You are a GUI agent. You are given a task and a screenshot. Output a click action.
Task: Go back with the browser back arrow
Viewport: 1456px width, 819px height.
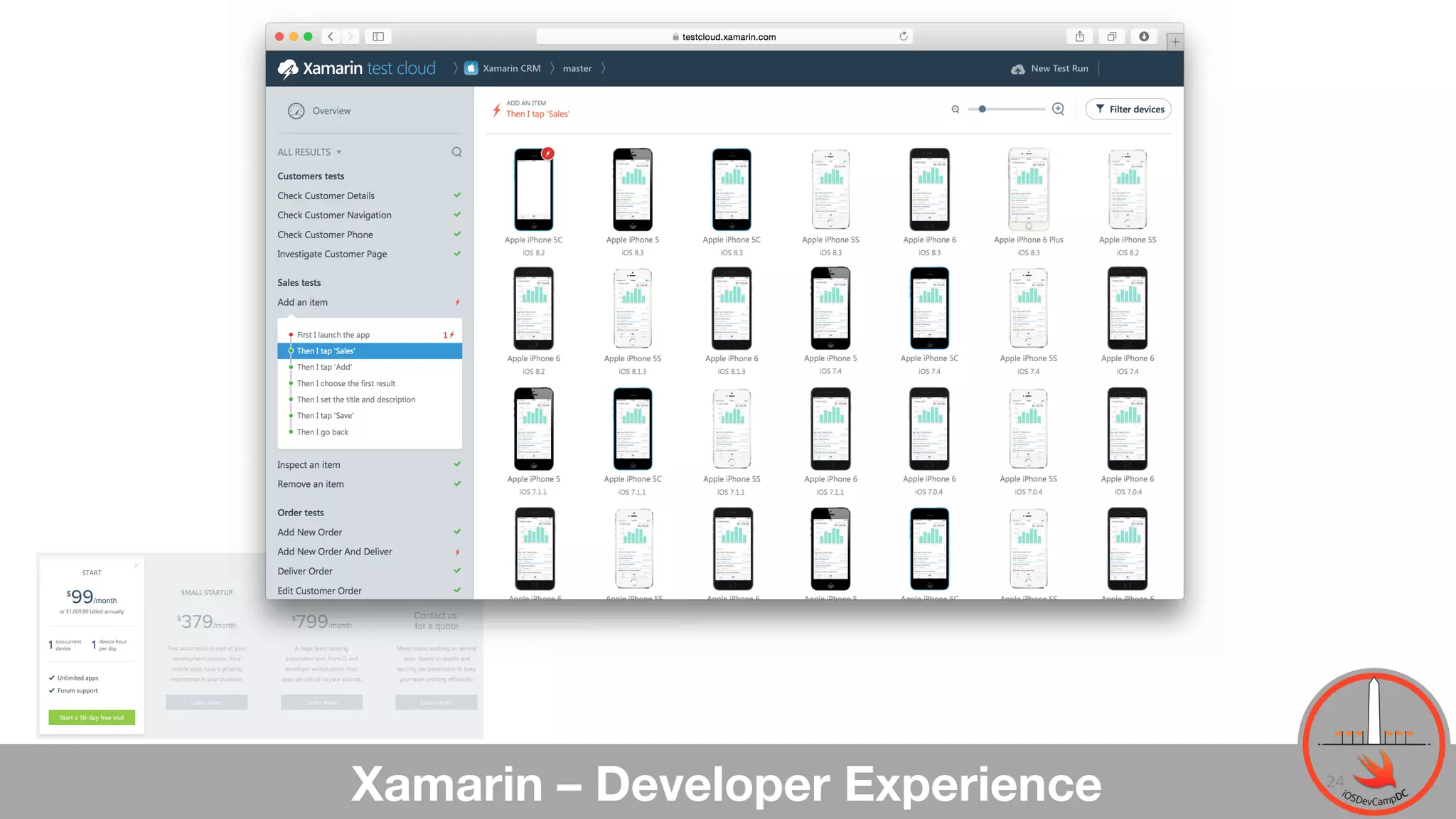(331, 36)
